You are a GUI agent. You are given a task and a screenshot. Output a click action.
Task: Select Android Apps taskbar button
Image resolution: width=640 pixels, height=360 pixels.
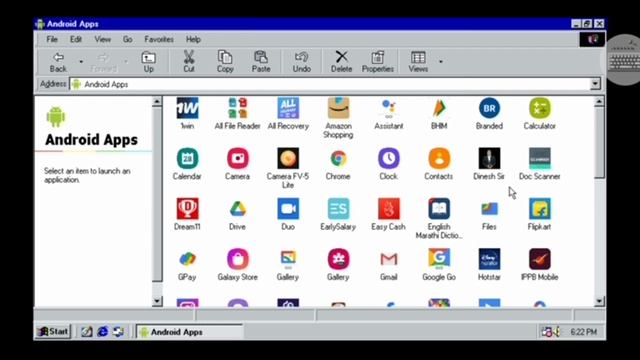point(189,332)
